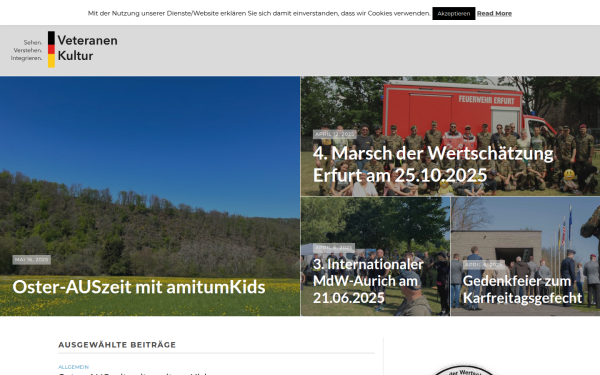
Task: Click the date label above Gedenkfeier zum Karfreitagsgefecht
Action: click(484, 265)
